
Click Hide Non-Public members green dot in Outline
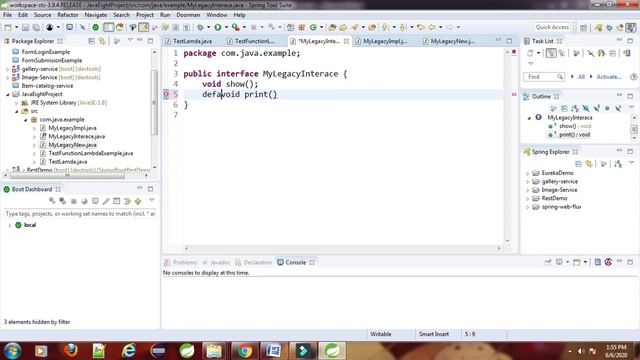[x=607, y=108]
